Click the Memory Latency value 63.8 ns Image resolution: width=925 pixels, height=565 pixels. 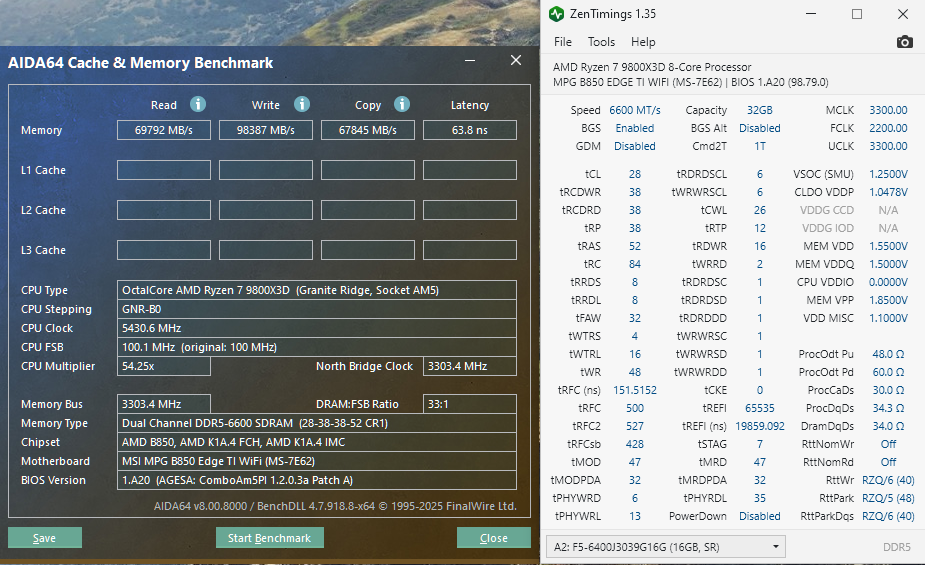pyautogui.click(x=470, y=130)
